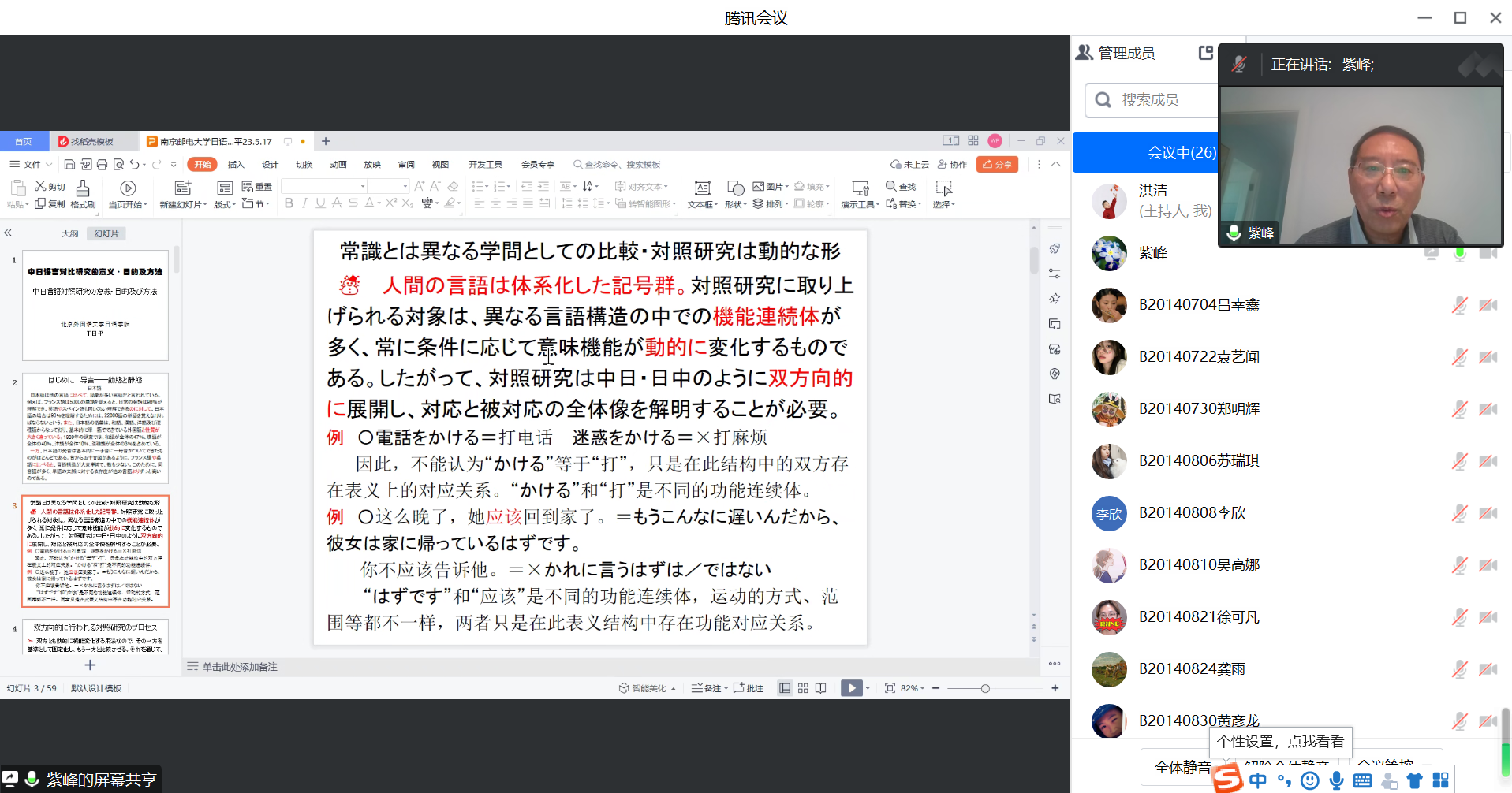This screenshot has height=793, width=1512.
Task: Click the zoom slider handle in status bar
Action: pos(985,688)
